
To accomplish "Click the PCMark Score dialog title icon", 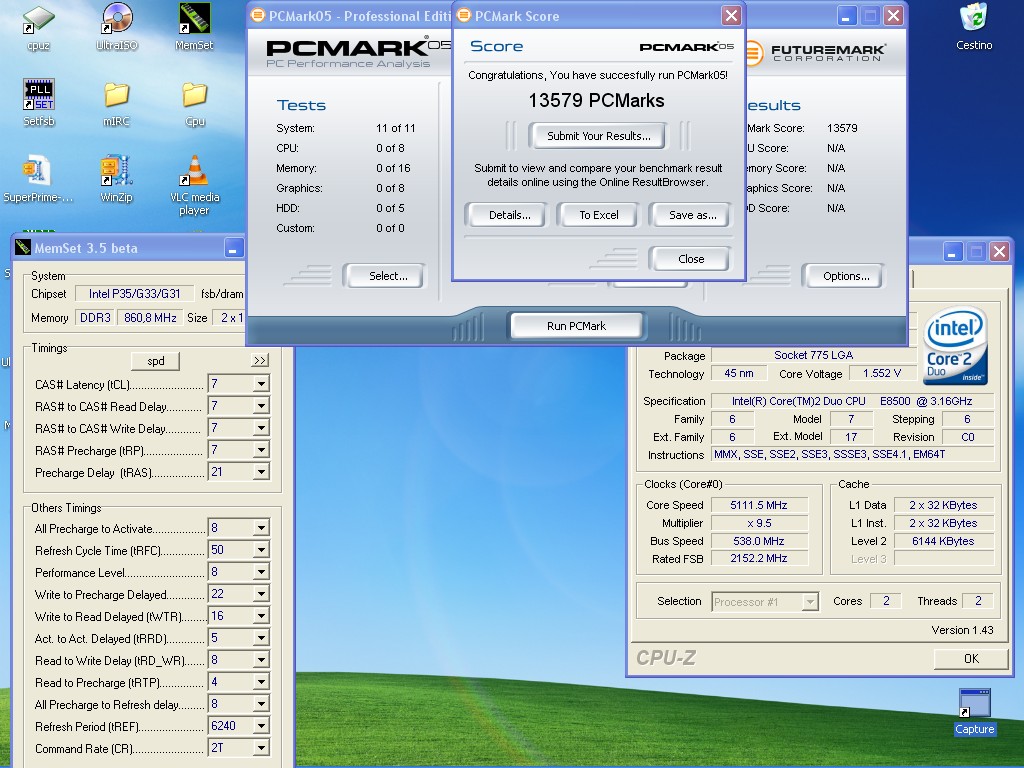I will (464, 16).
